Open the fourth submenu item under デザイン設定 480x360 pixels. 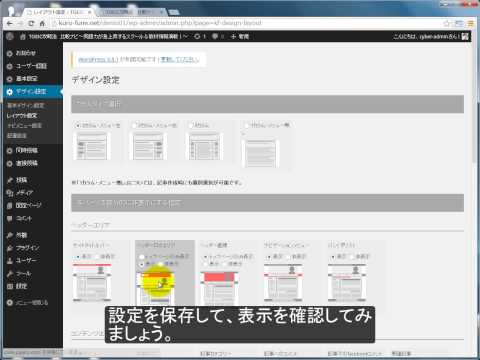(17, 135)
